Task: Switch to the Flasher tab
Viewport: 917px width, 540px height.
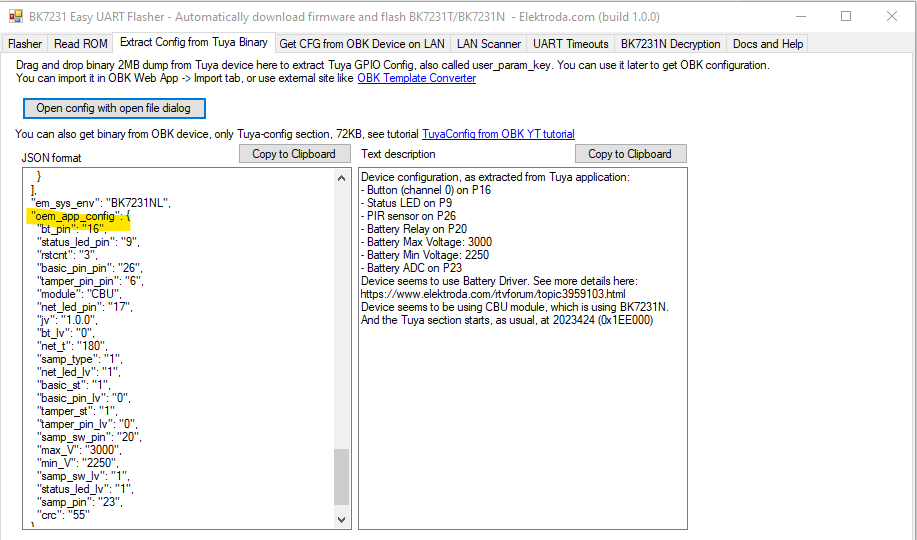Action: 25,44
